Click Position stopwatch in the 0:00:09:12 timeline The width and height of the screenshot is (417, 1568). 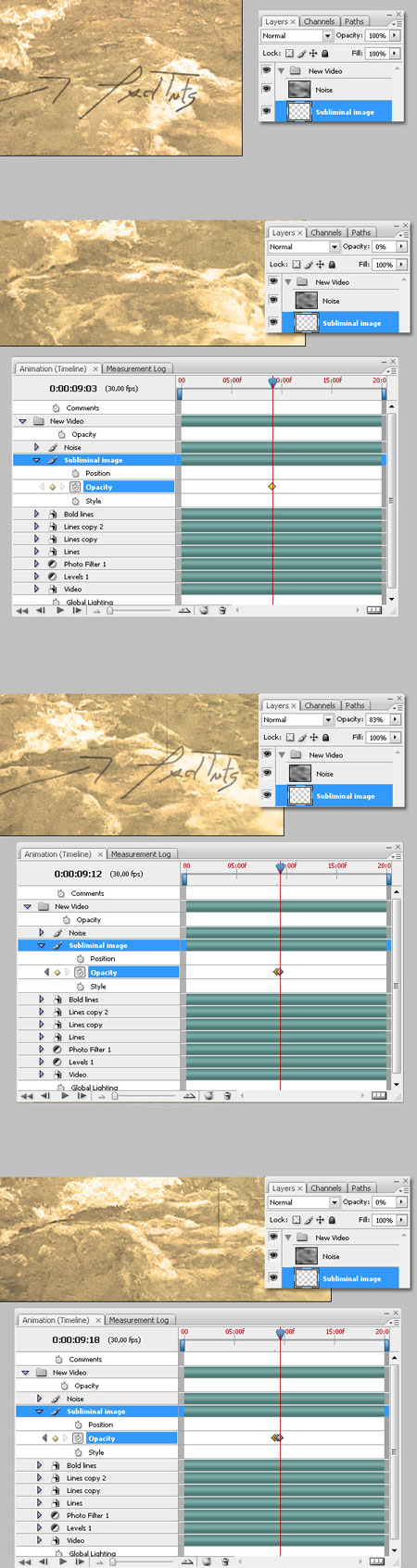pyautogui.click(x=81, y=959)
